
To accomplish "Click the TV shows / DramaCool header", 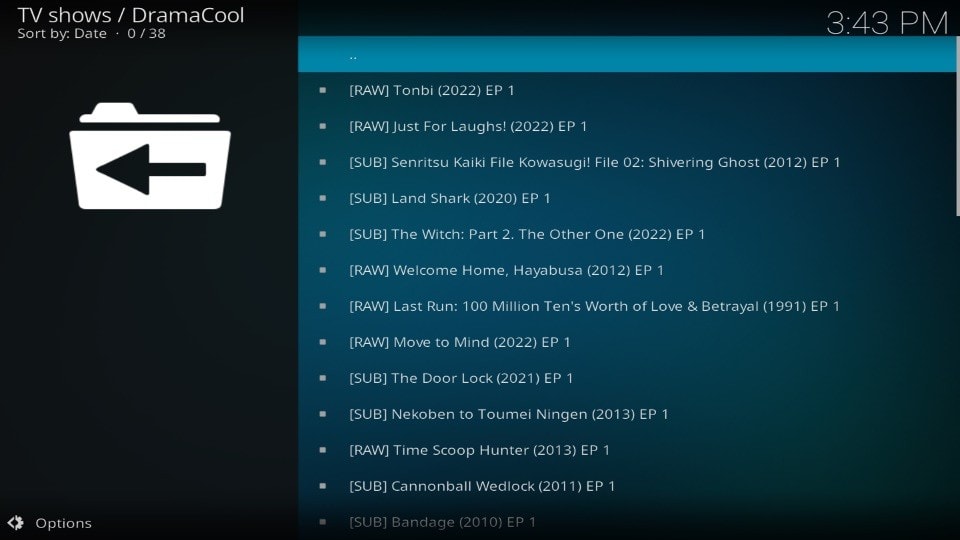I will pyautogui.click(x=130, y=15).
